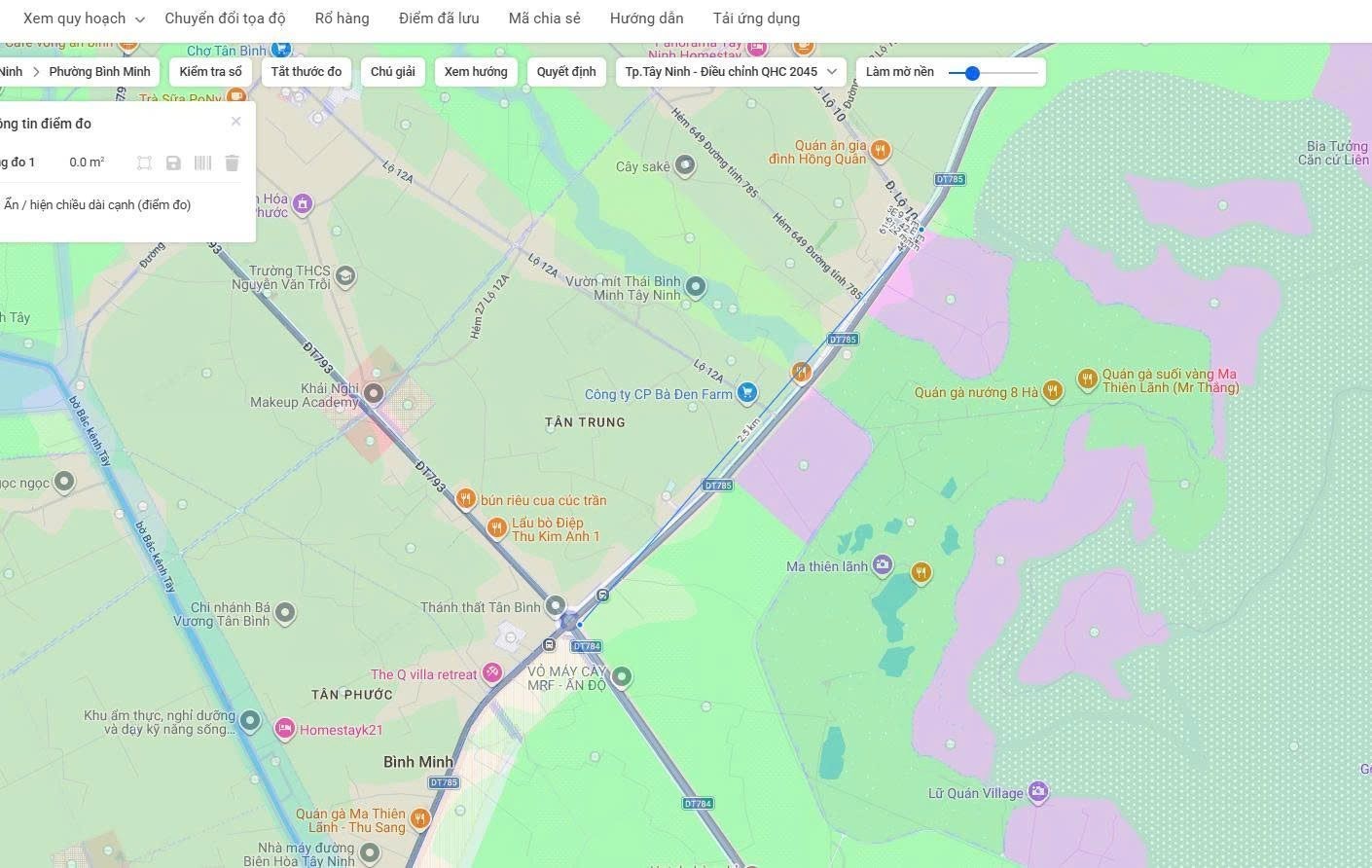Screen dimensions: 1372x868
Task: Click the Lẩu bò Điệp Thu Kim Anh pin
Action: pyautogui.click(x=496, y=527)
